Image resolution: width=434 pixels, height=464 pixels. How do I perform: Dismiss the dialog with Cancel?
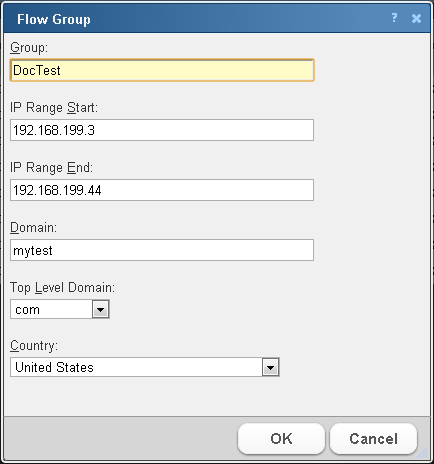(373, 439)
